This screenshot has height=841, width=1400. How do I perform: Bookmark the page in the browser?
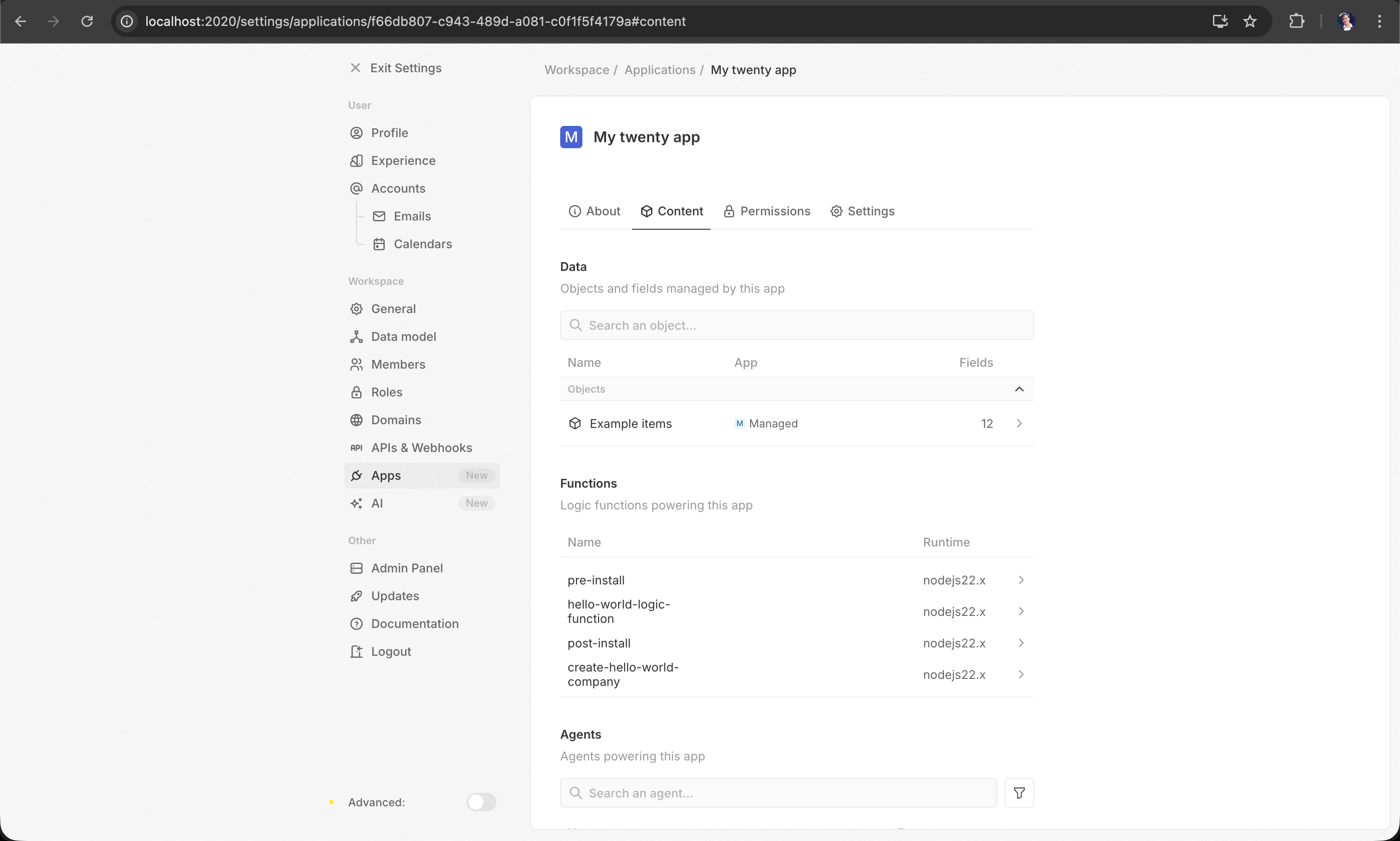point(1249,21)
